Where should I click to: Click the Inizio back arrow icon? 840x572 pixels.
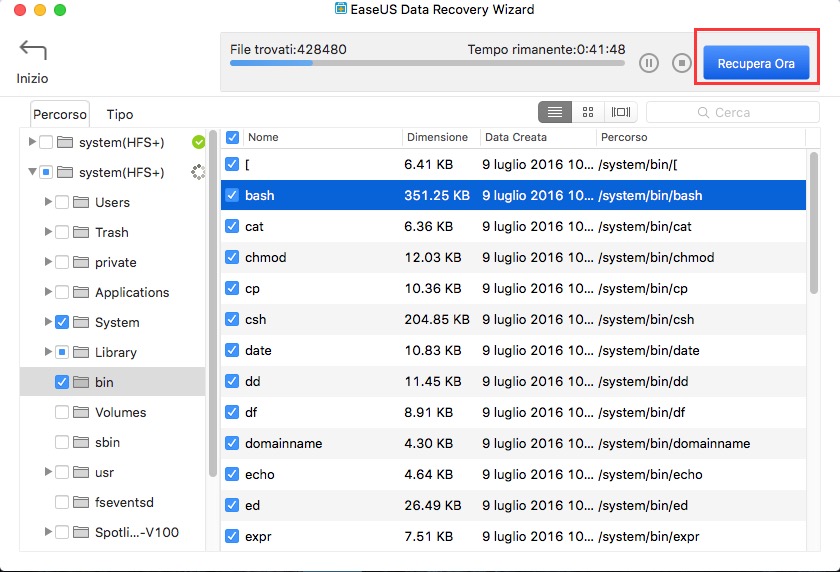click(33, 50)
